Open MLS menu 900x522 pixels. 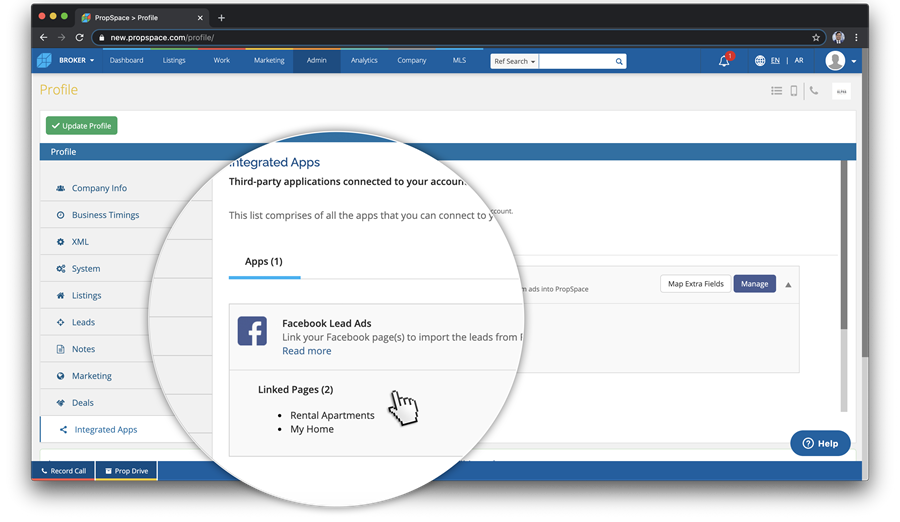459,60
